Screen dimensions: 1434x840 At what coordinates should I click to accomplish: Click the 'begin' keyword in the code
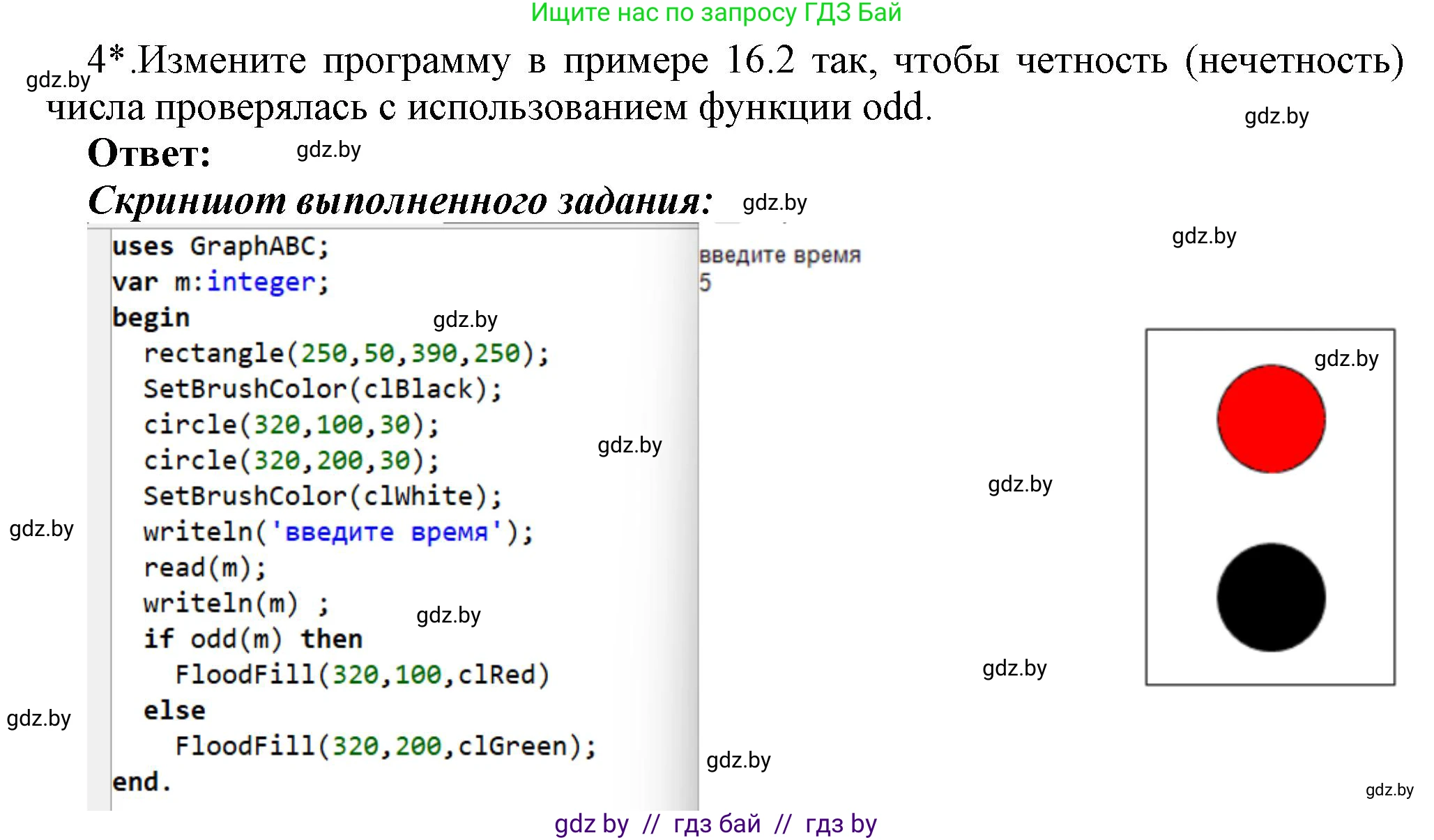(x=151, y=317)
